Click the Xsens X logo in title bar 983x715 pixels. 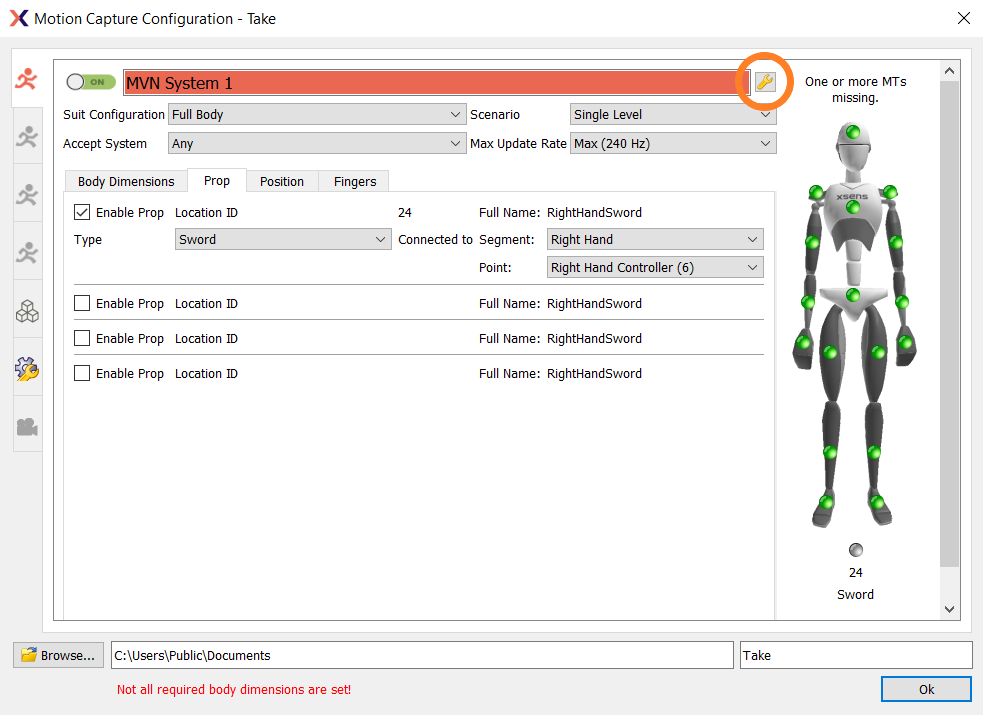tap(19, 18)
